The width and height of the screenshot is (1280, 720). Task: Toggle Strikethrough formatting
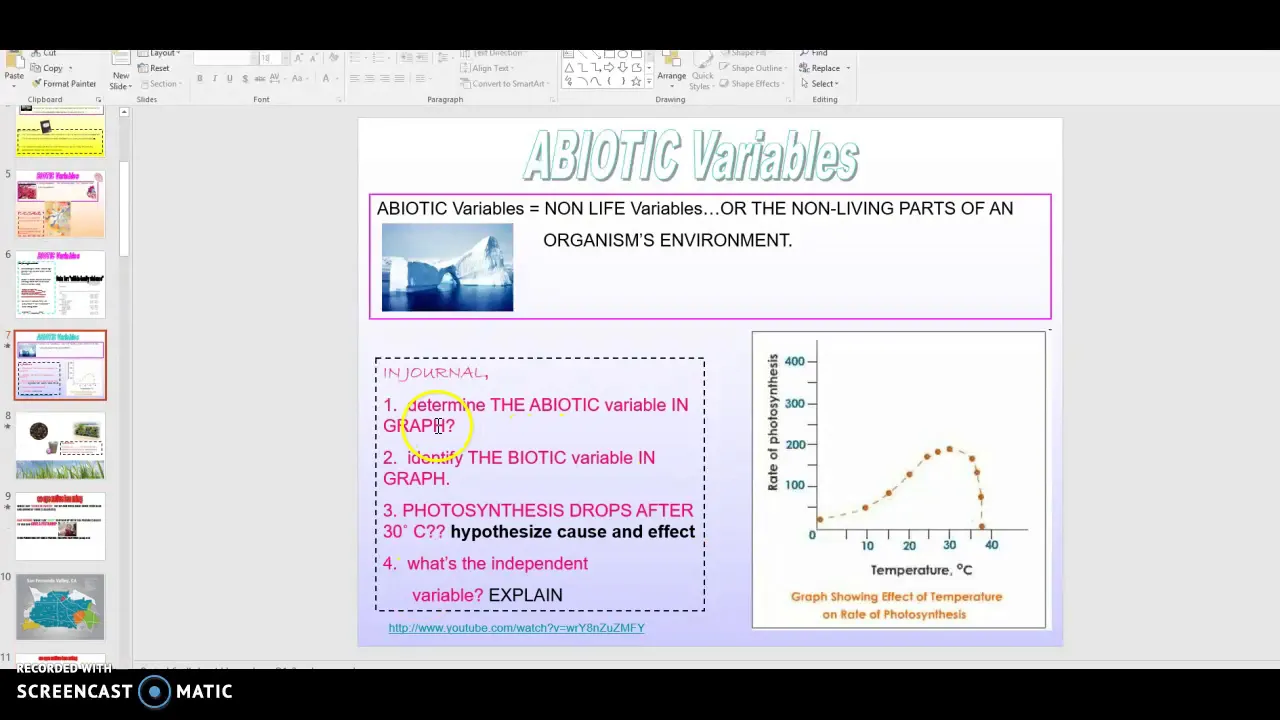pyautogui.click(x=260, y=79)
